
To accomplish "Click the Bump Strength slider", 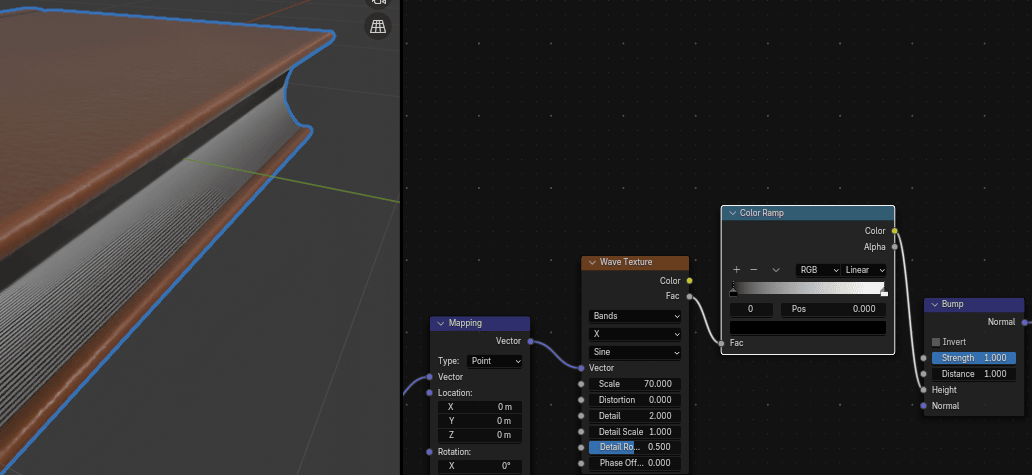I will [973, 358].
